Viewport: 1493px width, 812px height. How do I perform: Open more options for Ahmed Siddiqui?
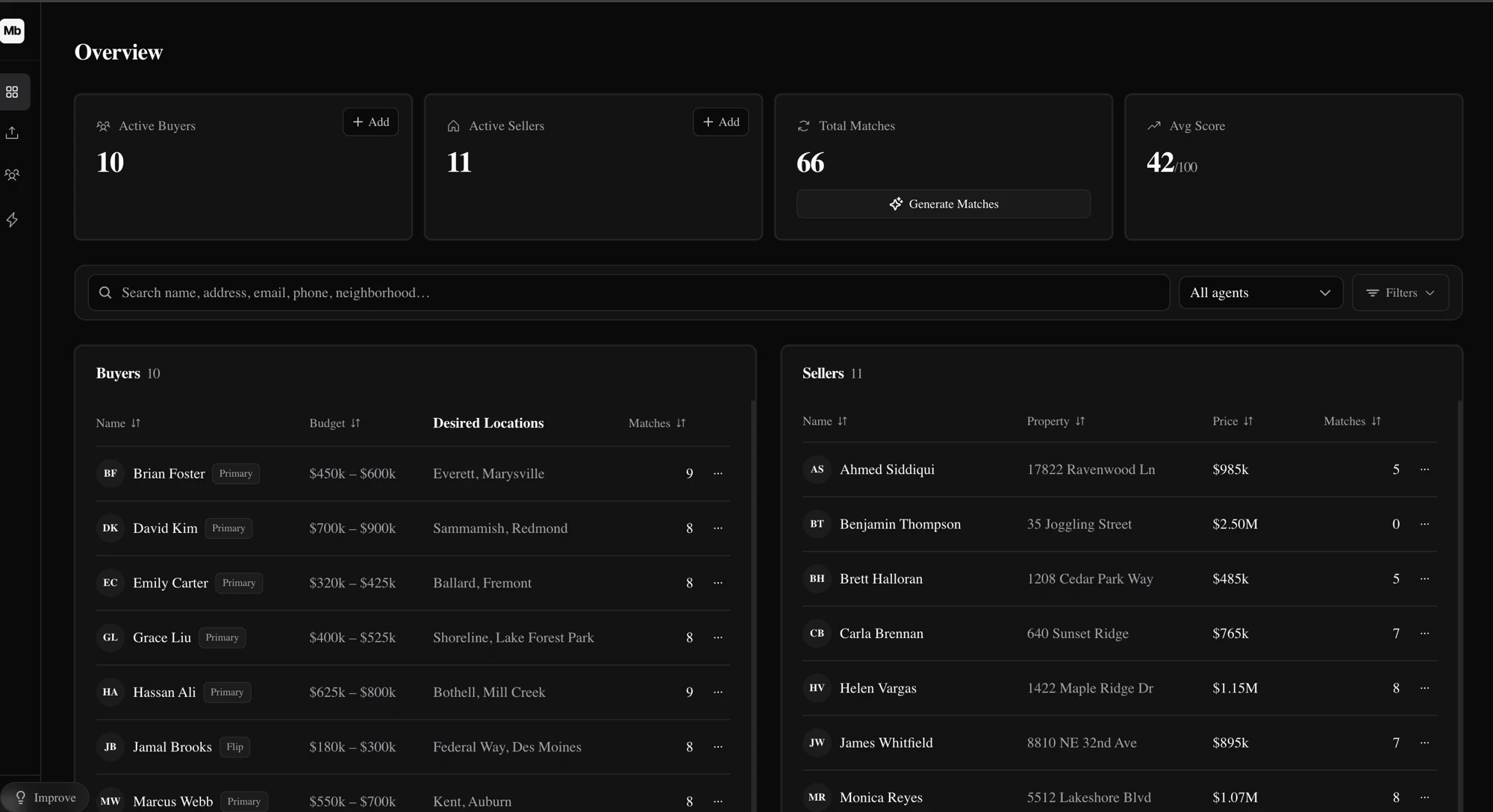pyautogui.click(x=1424, y=469)
